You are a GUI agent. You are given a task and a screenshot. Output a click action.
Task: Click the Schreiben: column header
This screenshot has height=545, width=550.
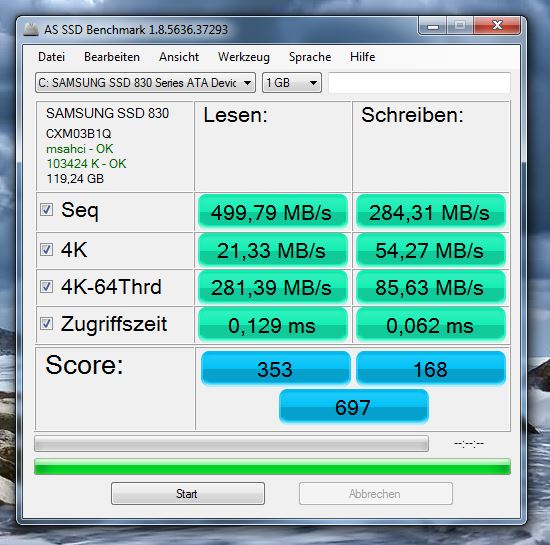click(x=412, y=115)
